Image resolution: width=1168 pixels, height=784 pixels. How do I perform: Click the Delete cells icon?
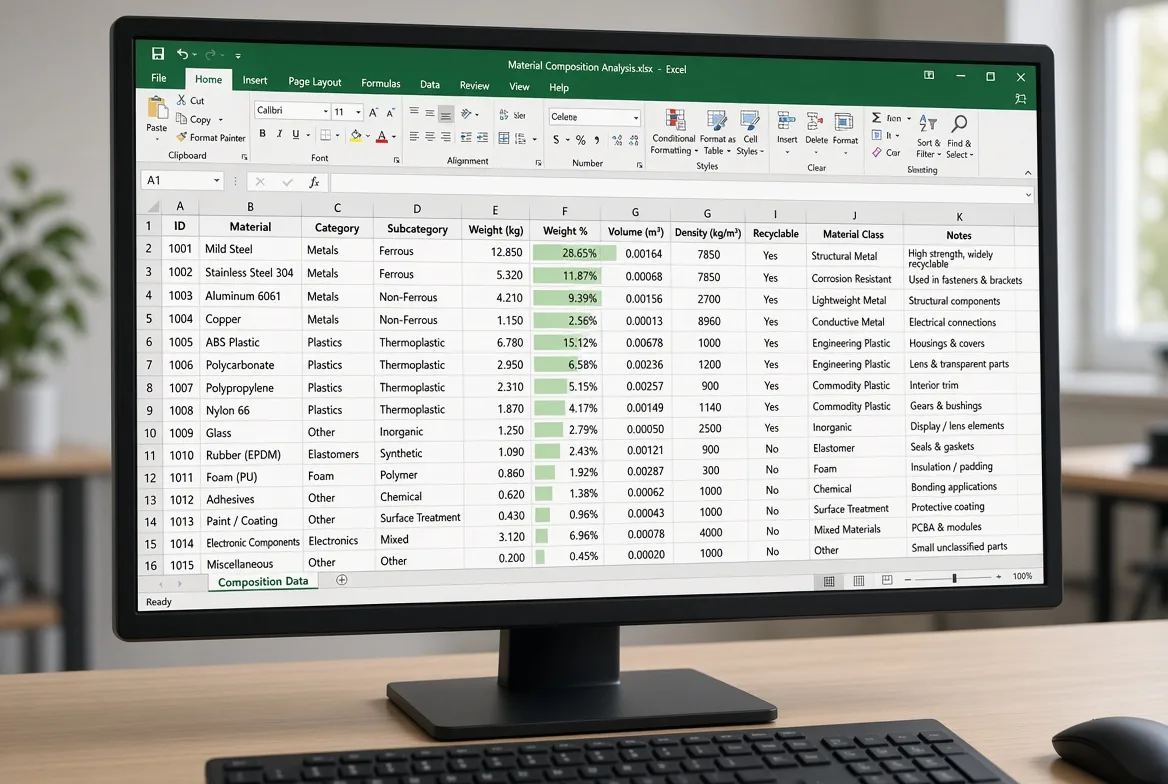pyautogui.click(x=815, y=122)
